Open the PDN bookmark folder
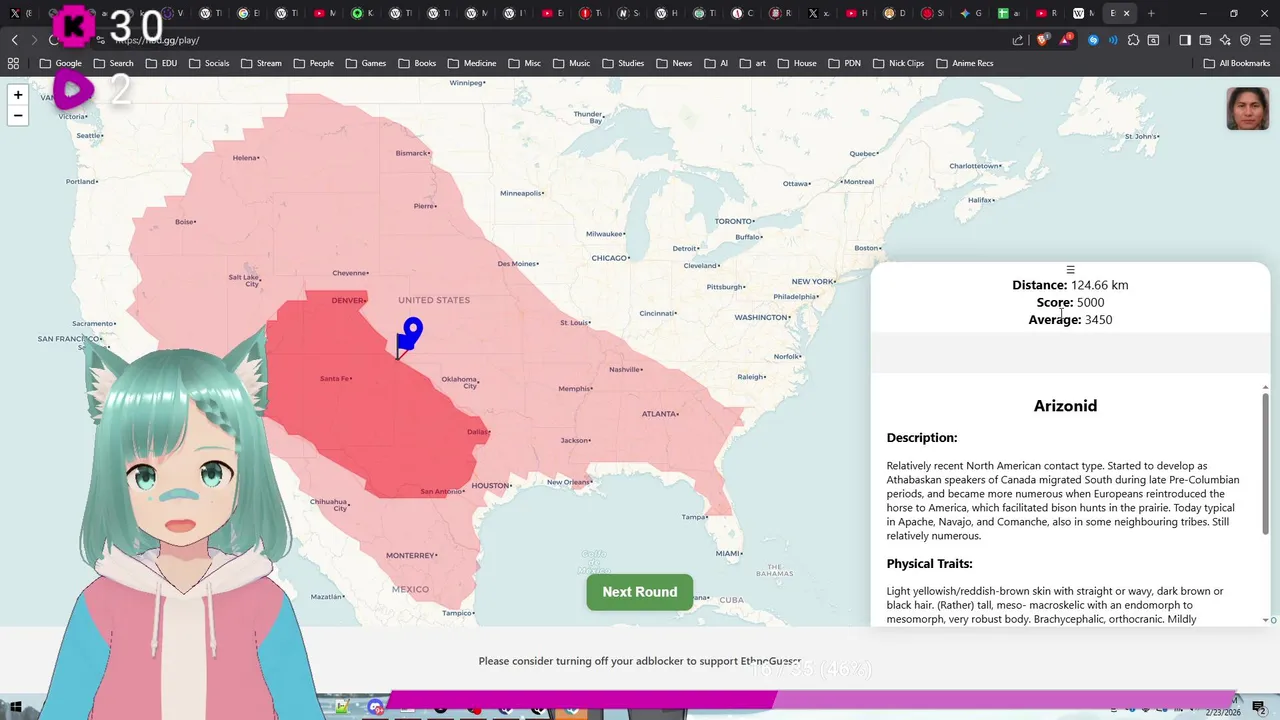The height and width of the screenshot is (720, 1280). click(x=844, y=63)
